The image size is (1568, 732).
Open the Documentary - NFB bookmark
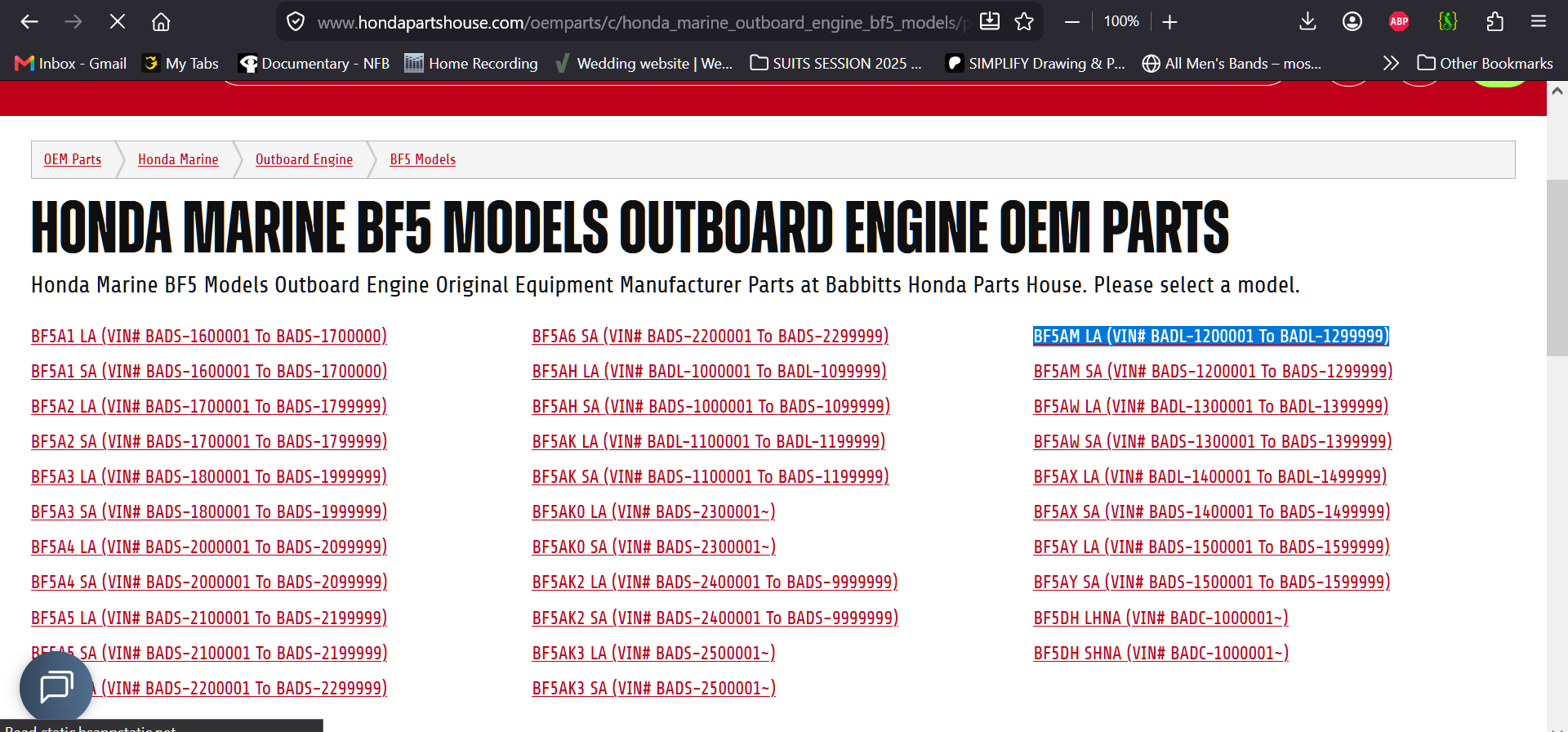[x=314, y=64]
